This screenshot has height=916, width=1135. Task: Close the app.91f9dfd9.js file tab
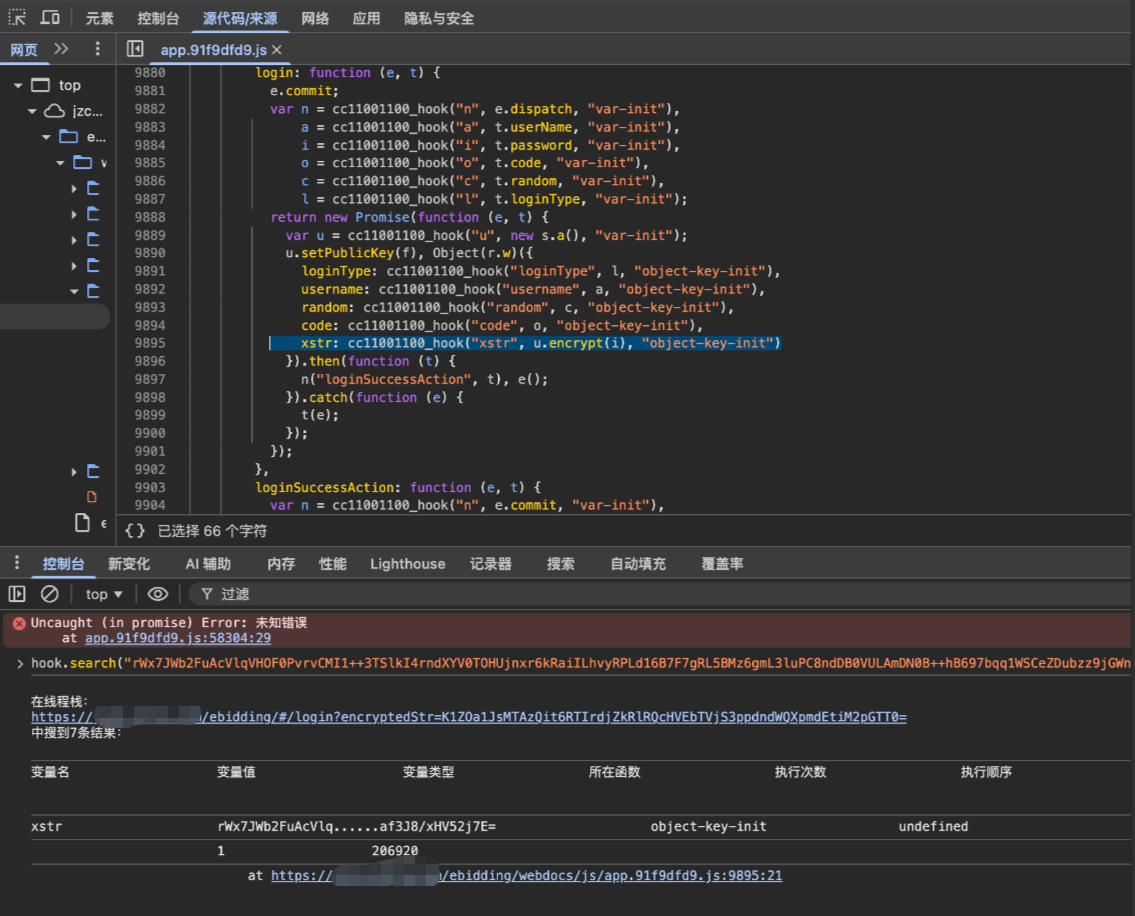coord(277,50)
